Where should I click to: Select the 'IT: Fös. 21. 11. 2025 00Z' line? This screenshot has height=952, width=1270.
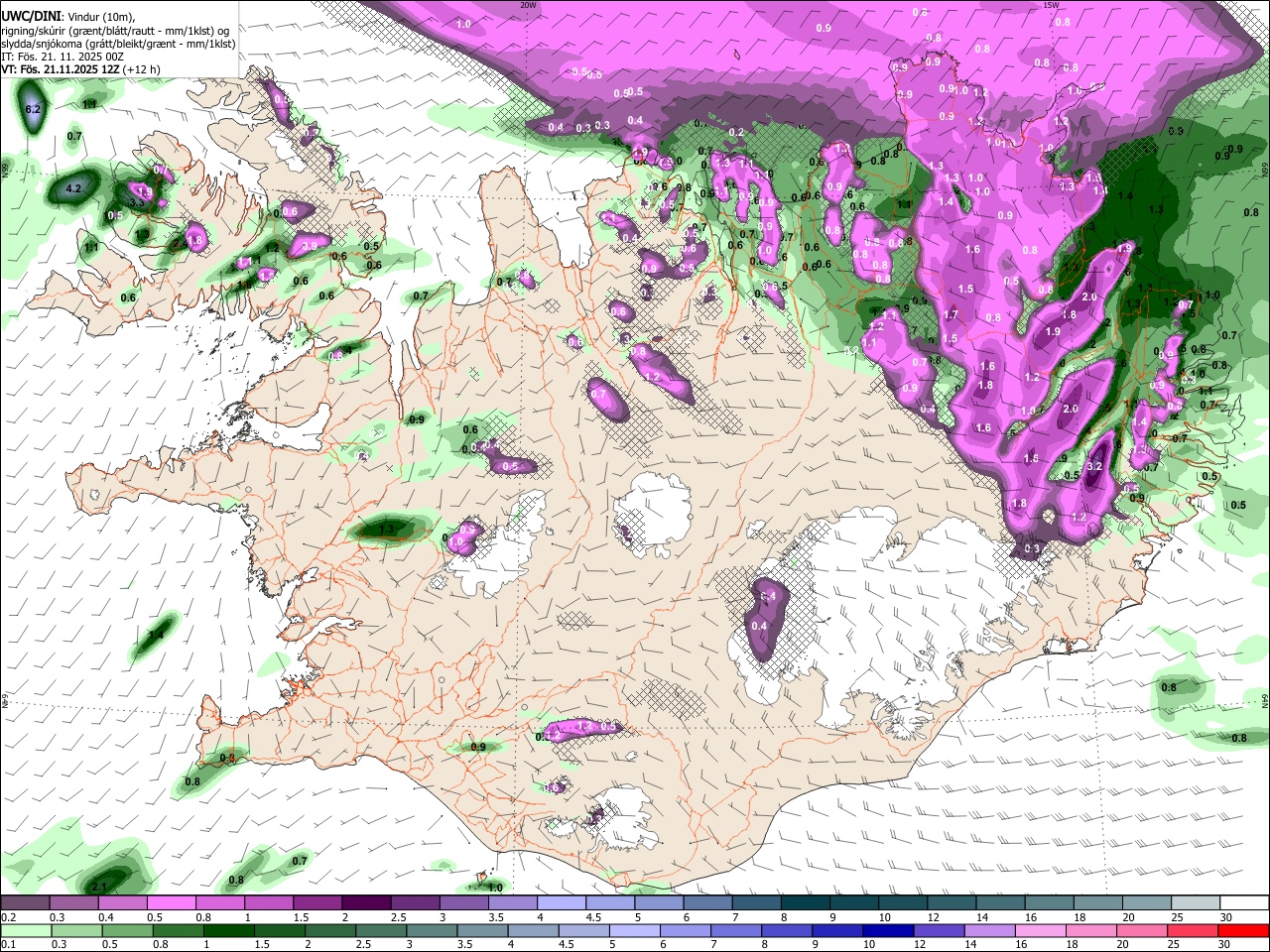[x=63, y=57]
